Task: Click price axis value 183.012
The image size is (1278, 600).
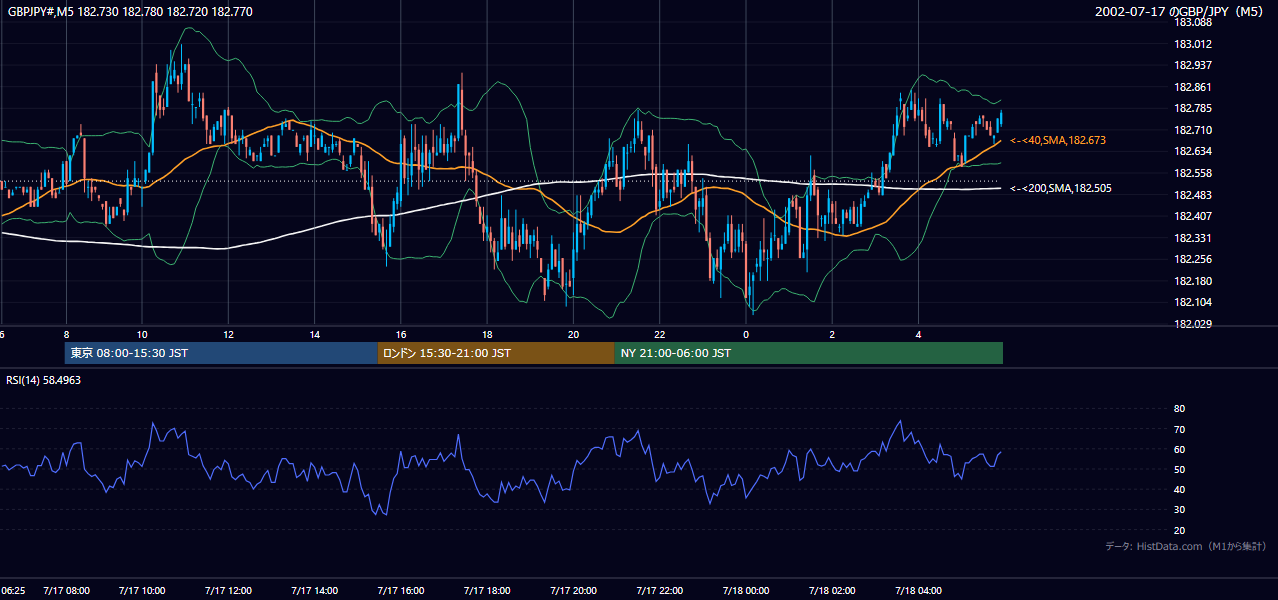Action: click(x=1193, y=44)
